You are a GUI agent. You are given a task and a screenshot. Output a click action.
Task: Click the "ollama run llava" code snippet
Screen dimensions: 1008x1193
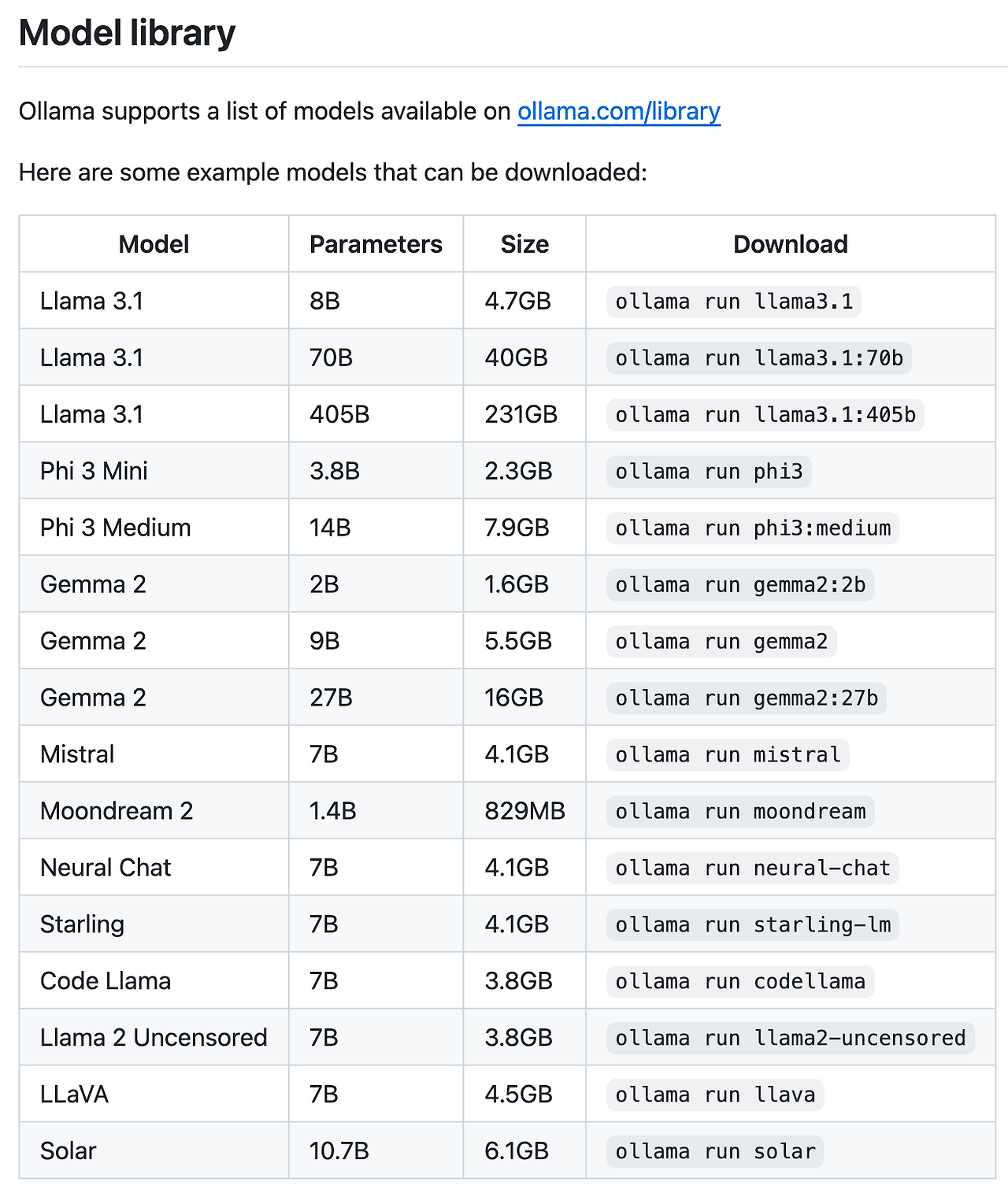pos(715,1095)
